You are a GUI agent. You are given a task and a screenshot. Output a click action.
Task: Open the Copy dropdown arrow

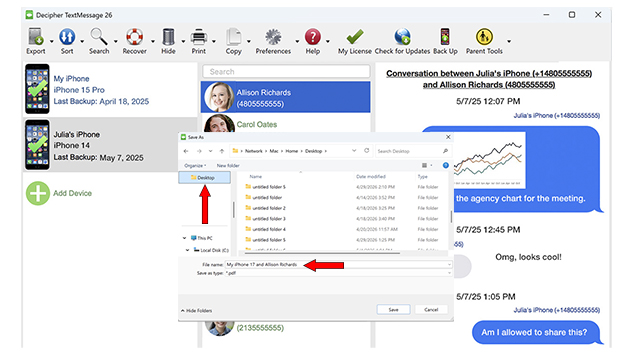[x=249, y=41]
